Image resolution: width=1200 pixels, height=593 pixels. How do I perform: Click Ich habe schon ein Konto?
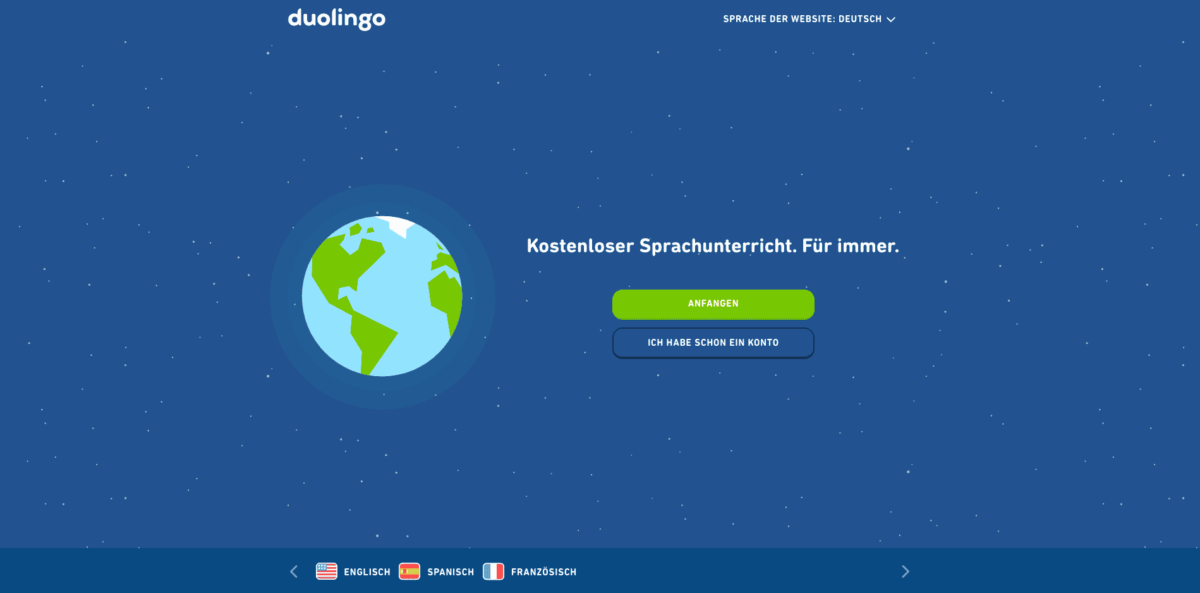coord(713,343)
